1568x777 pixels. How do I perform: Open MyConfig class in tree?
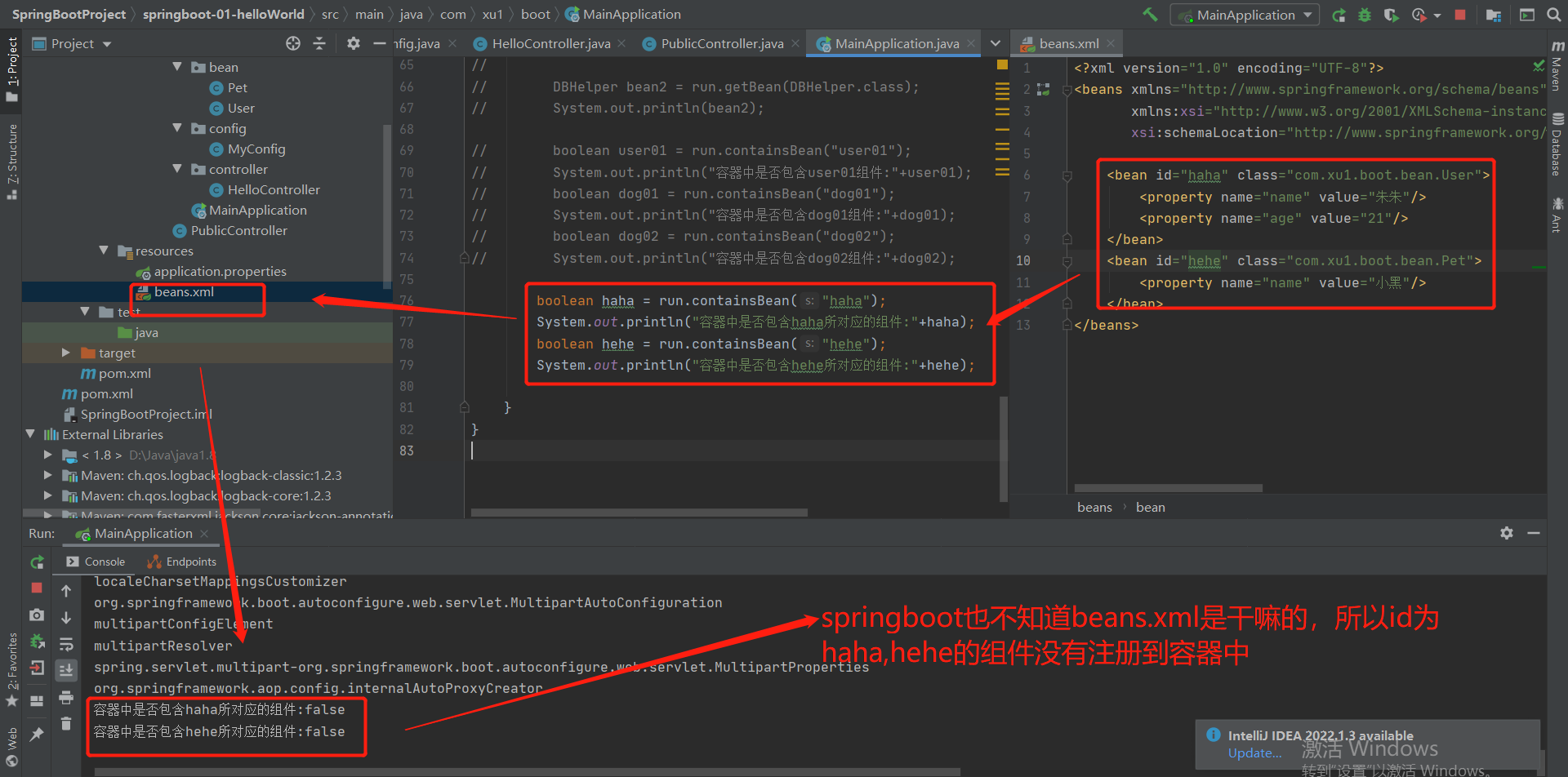pyautogui.click(x=256, y=149)
